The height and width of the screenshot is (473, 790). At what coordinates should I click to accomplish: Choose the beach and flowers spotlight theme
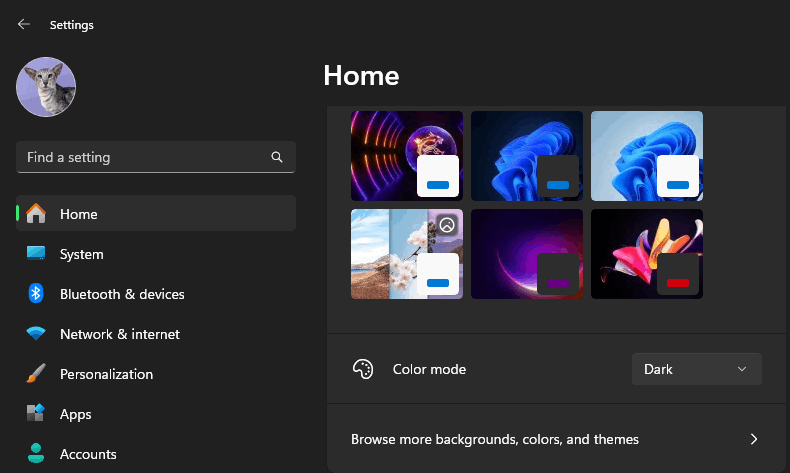[407, 254]
